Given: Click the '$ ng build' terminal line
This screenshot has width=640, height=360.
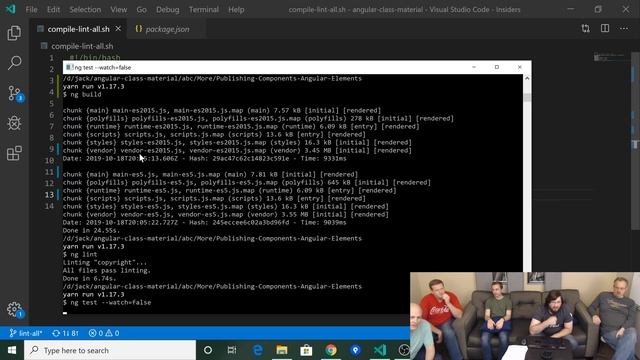Looking at the screenshot, I should tap(82, 94).
